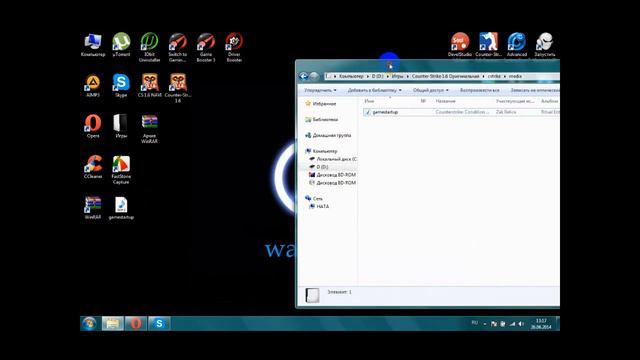Open the Добавить в библиотеку dropdown
640x360 pixels.
click(x=374, y=90)
